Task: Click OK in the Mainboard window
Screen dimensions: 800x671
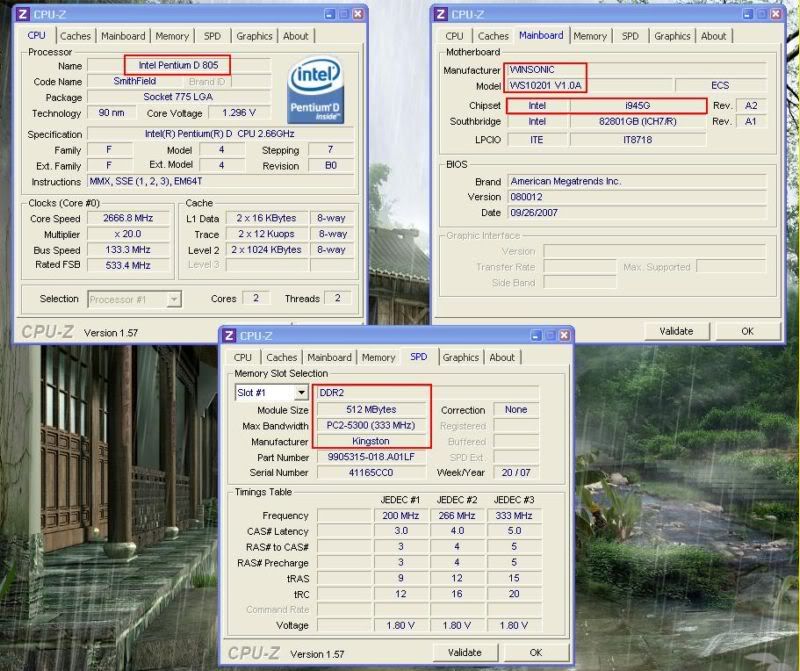Action: tap(747, 331)
